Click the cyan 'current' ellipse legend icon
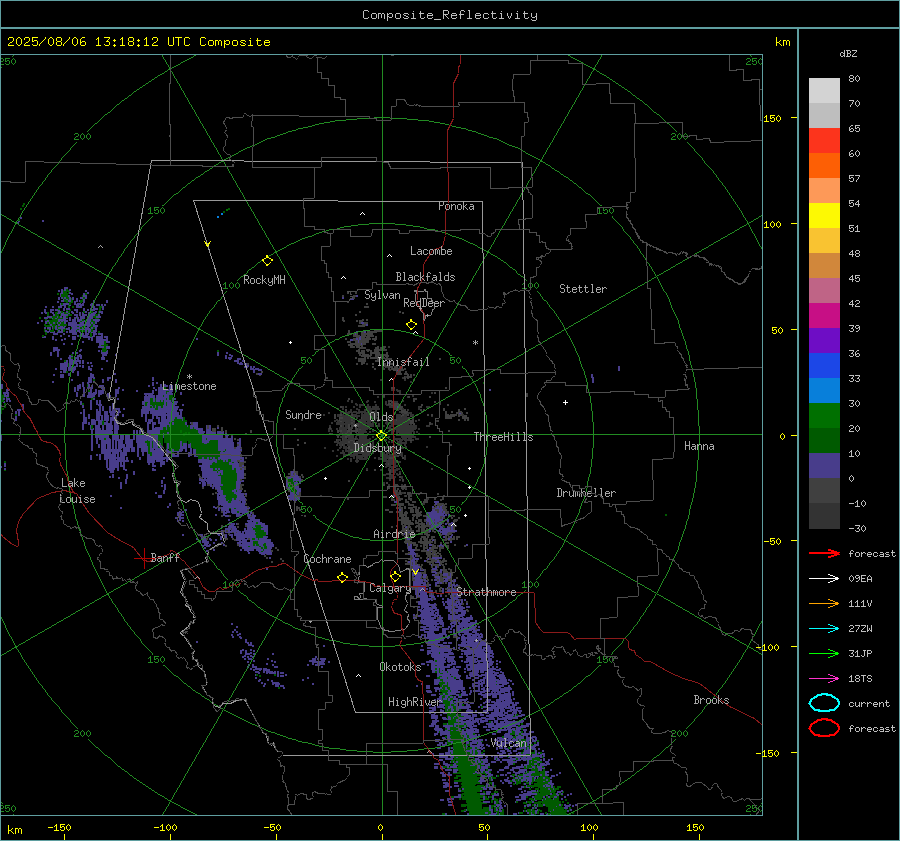 pos(824,703)
